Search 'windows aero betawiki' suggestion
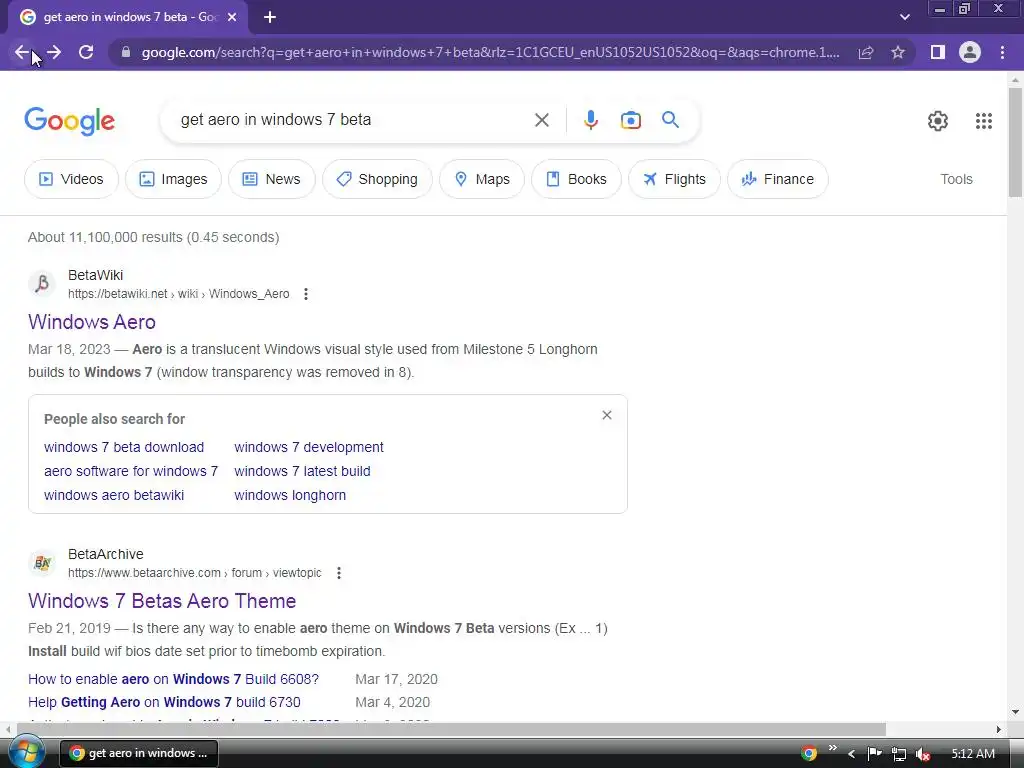 (114, 495)
